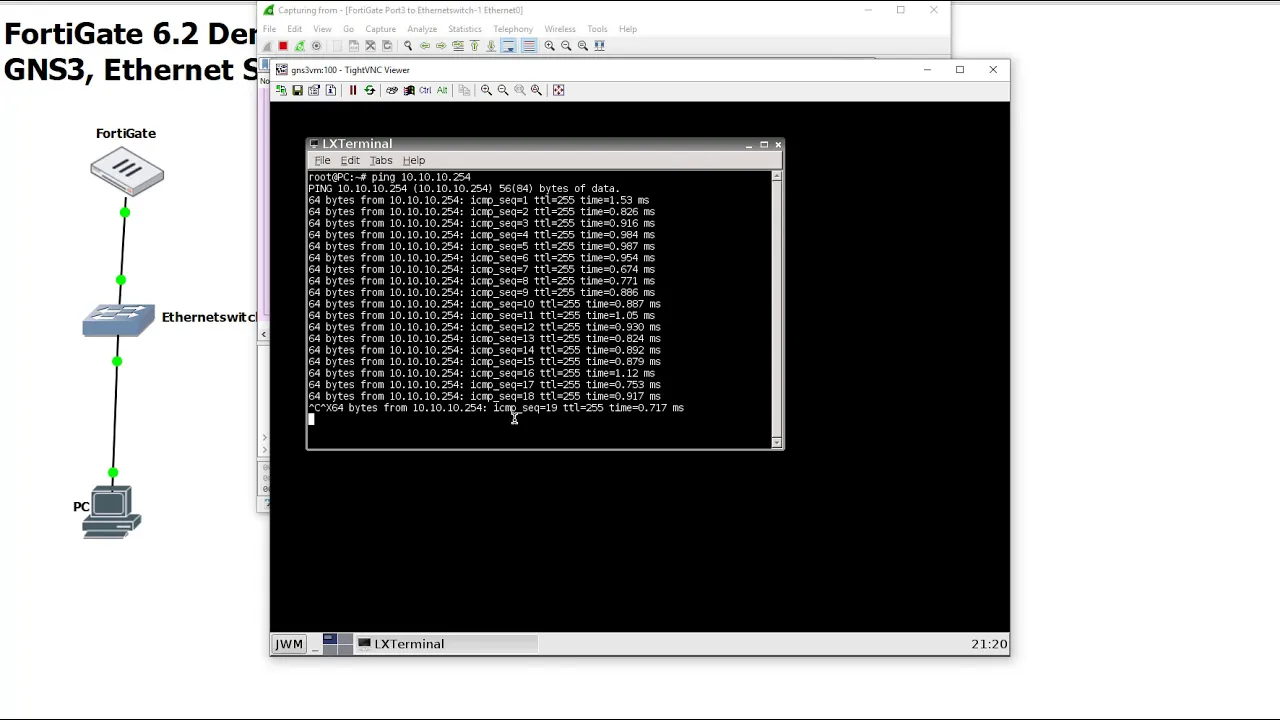
Task: Go to specified packet in Wireshark
Action: (458, 46)
